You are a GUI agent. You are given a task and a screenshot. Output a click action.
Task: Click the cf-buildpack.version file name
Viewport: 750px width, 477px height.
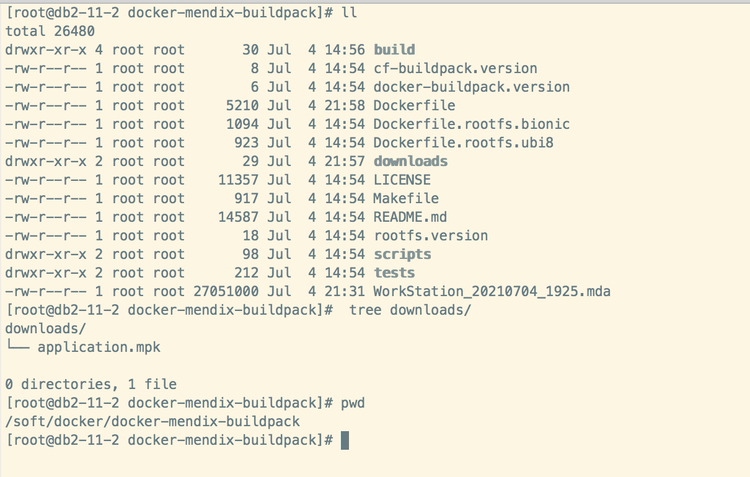(455, 68)
